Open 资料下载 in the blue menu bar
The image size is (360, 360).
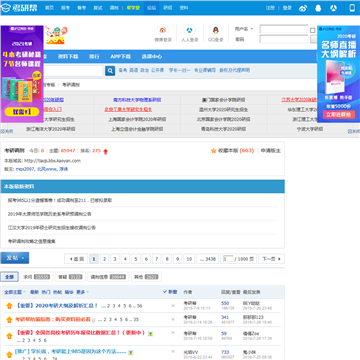[x=68, y=57]
